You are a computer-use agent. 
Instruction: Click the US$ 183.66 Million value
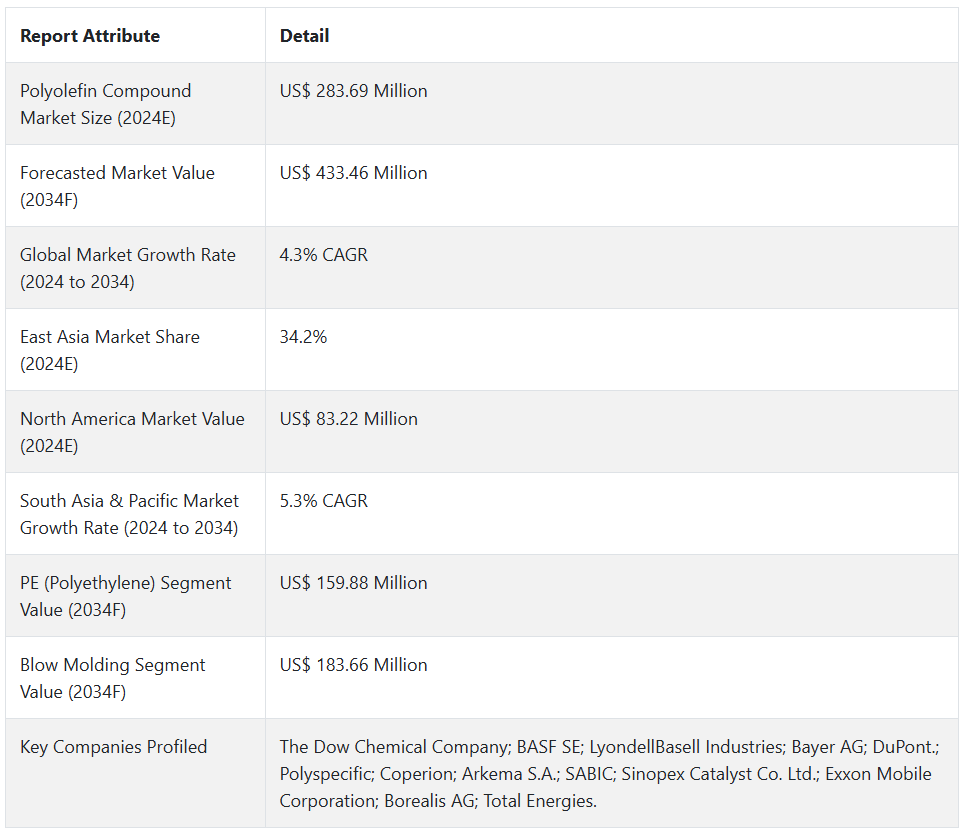[353, 665]
